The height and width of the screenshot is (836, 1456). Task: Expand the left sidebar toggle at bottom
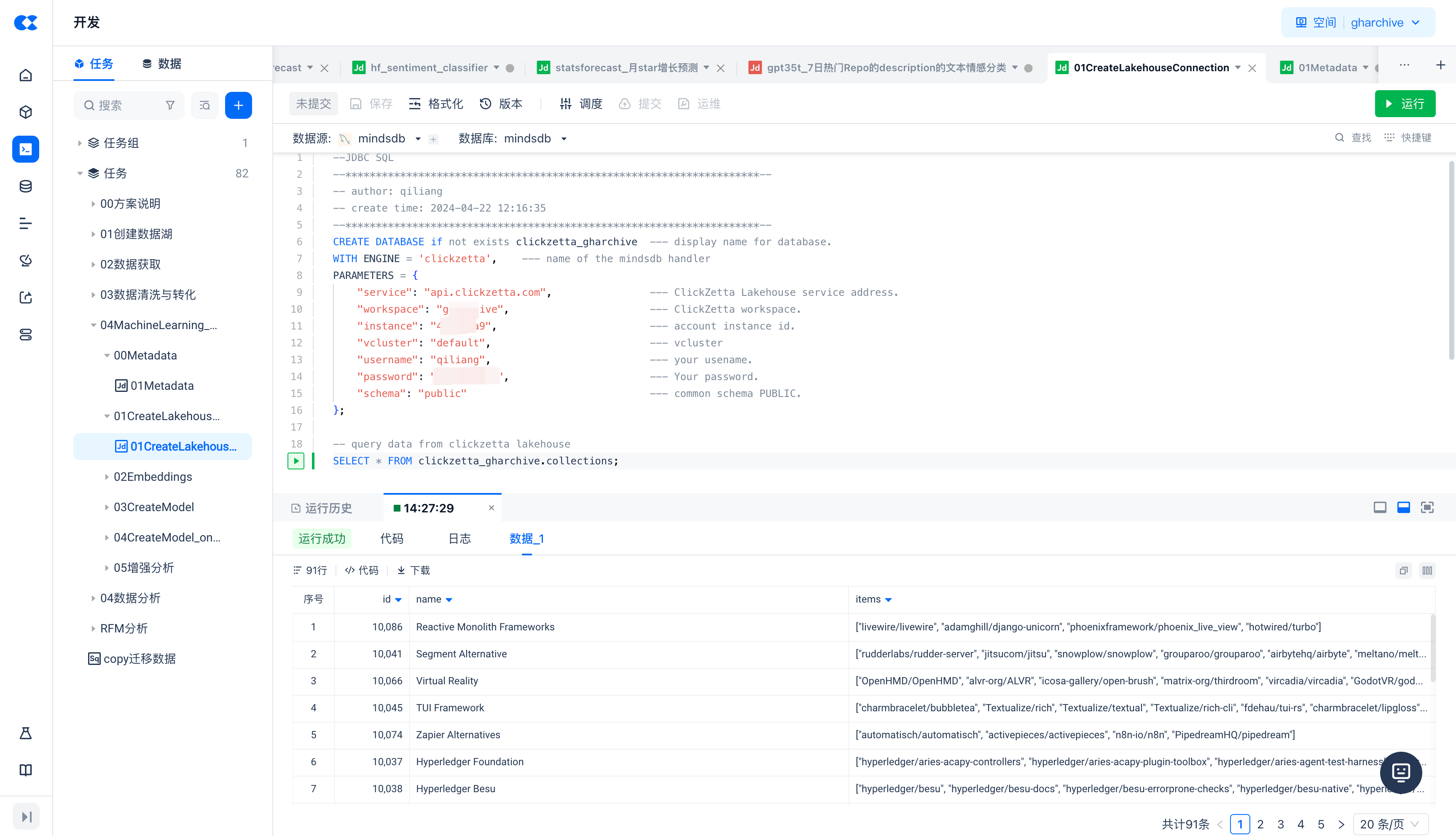27,817
